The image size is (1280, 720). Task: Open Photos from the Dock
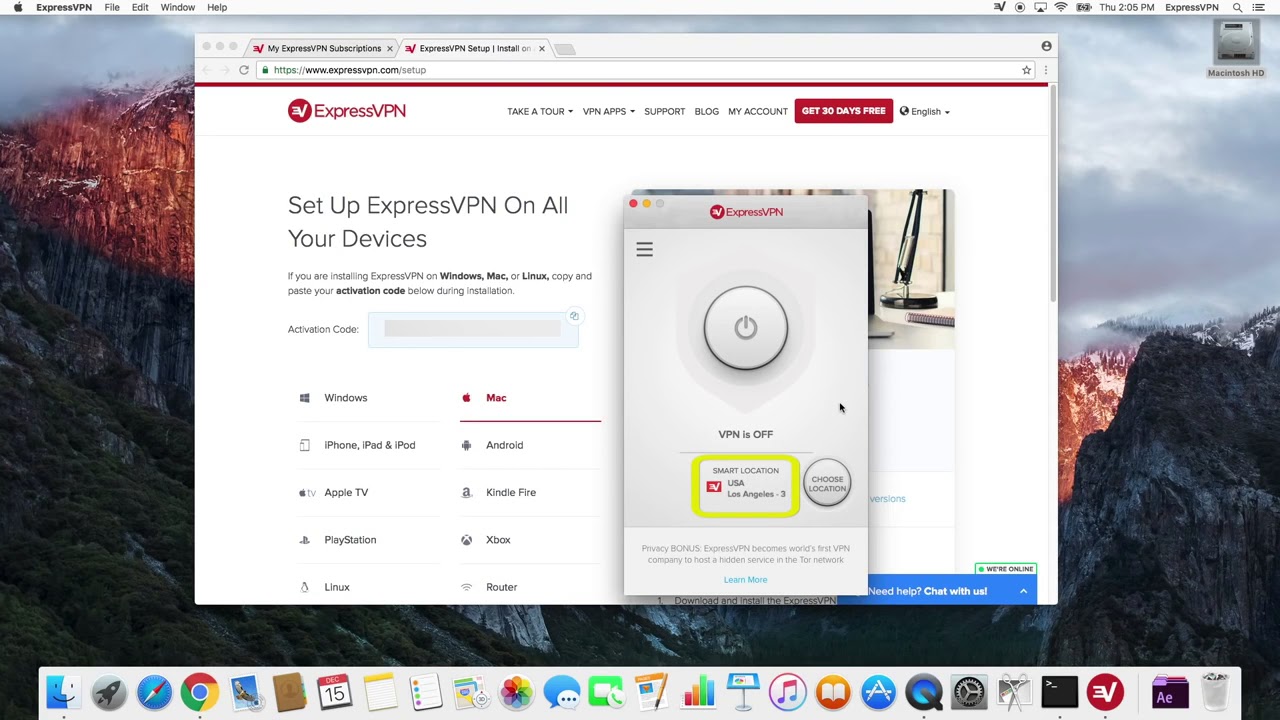(517, 692)
